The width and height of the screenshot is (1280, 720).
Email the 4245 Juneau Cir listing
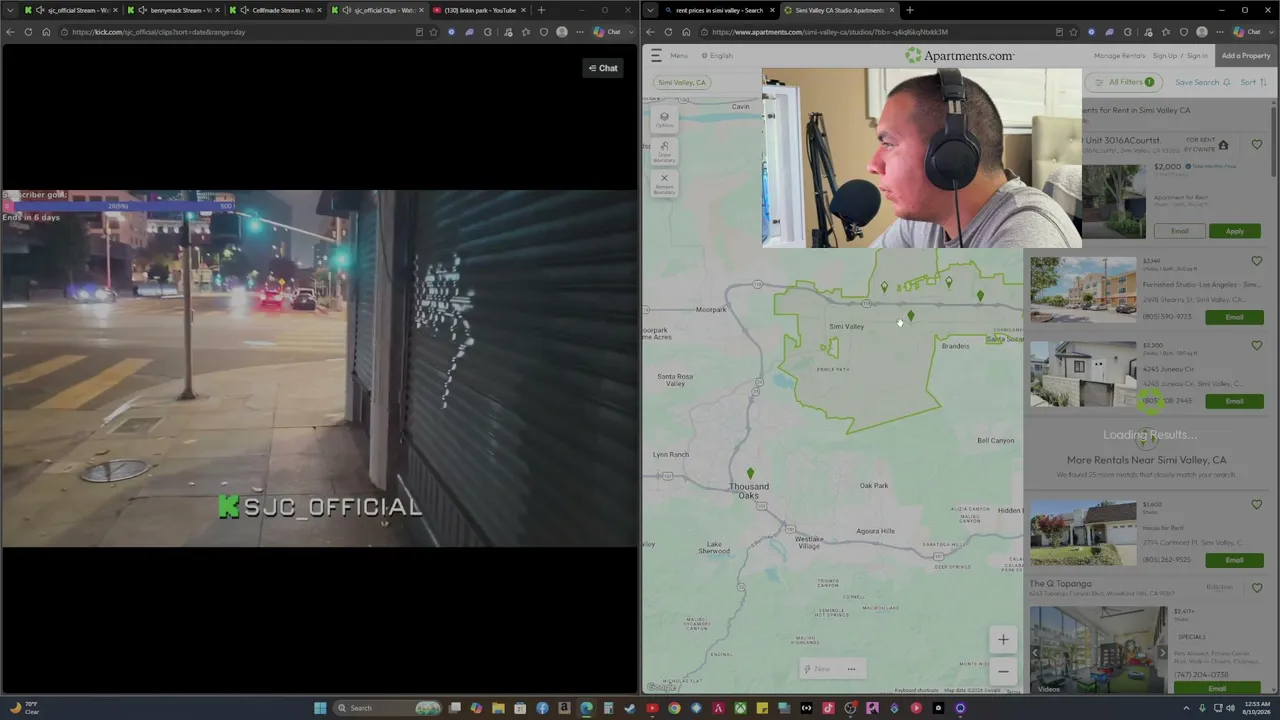tap(1235, 401)
